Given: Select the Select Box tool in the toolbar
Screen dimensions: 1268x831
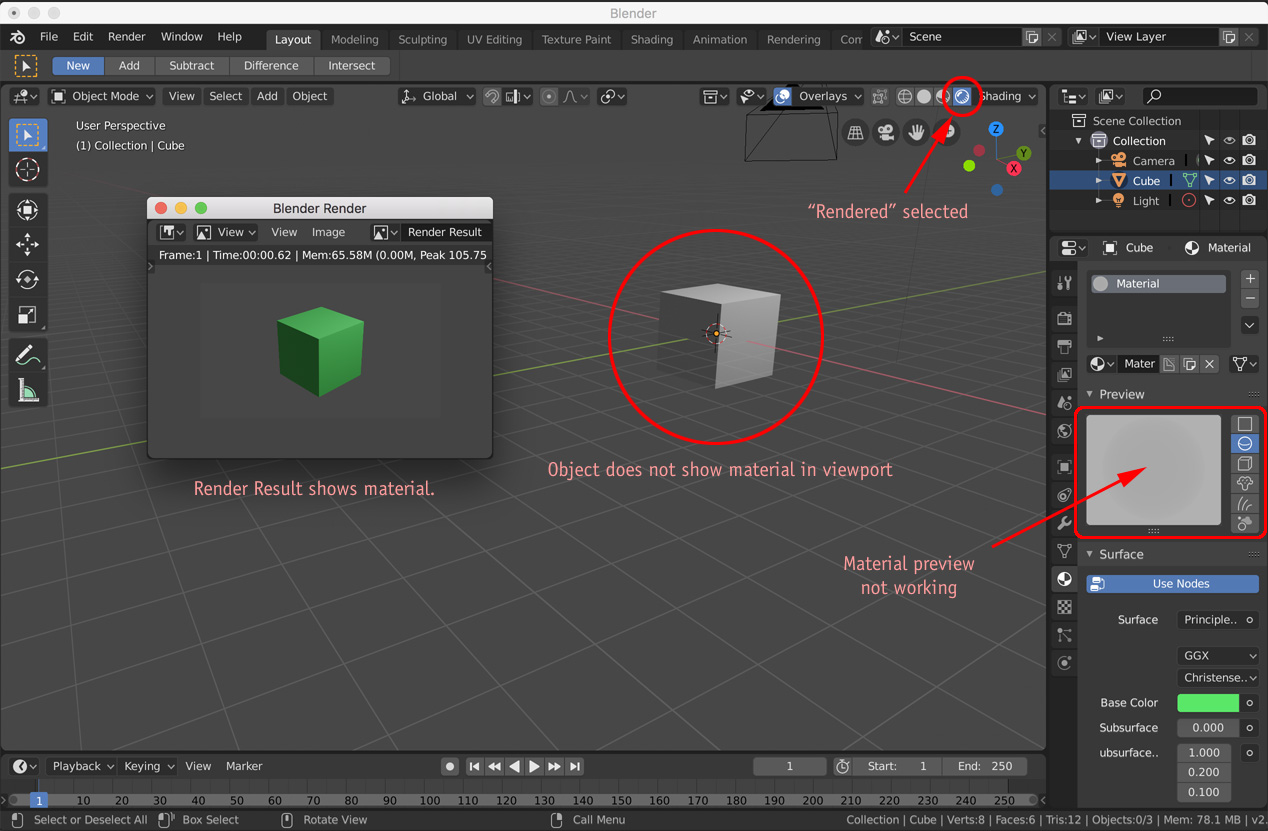Looking at the screenshot, I should (28, 135).
